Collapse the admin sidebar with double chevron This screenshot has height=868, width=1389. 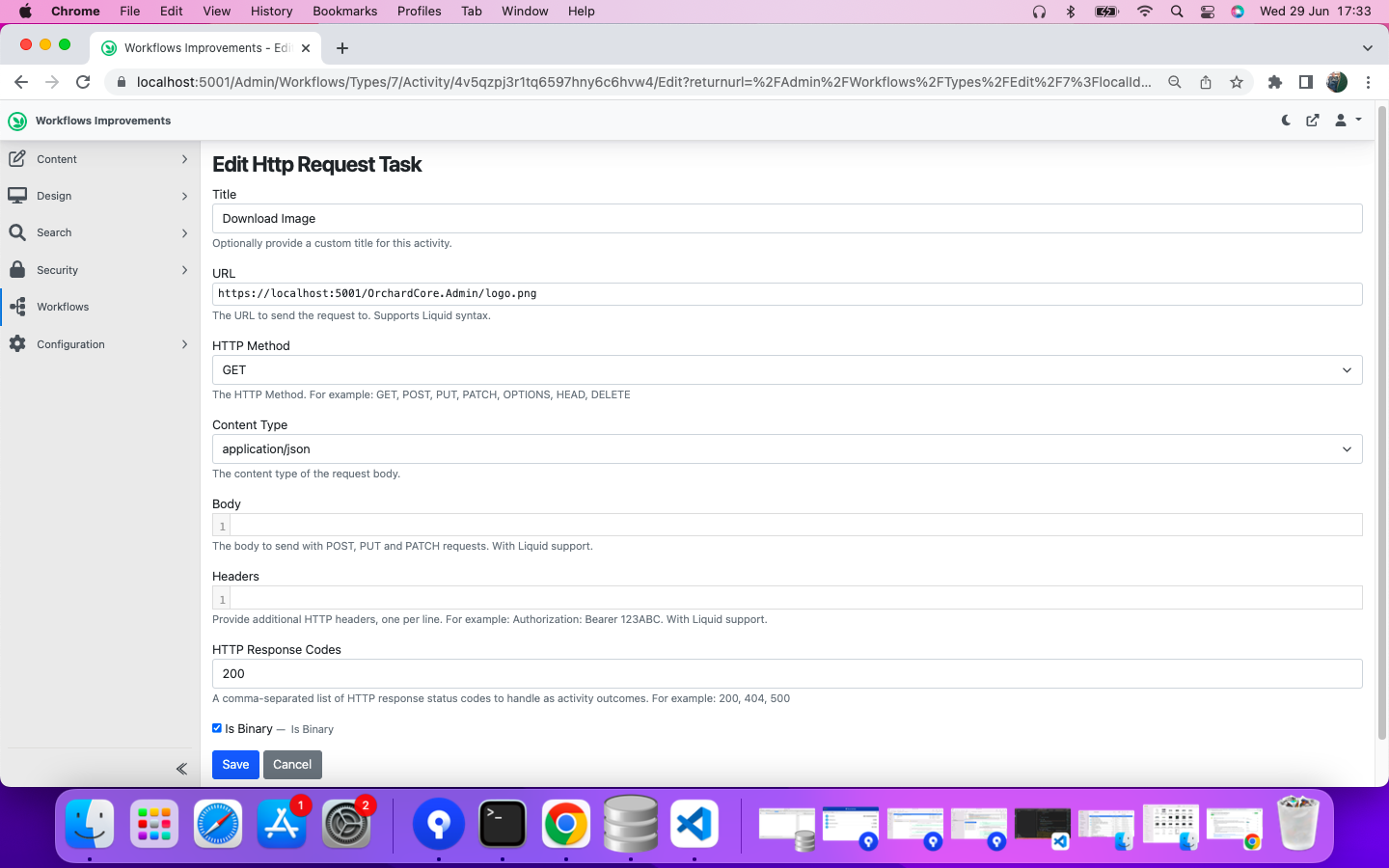[181, 769]
